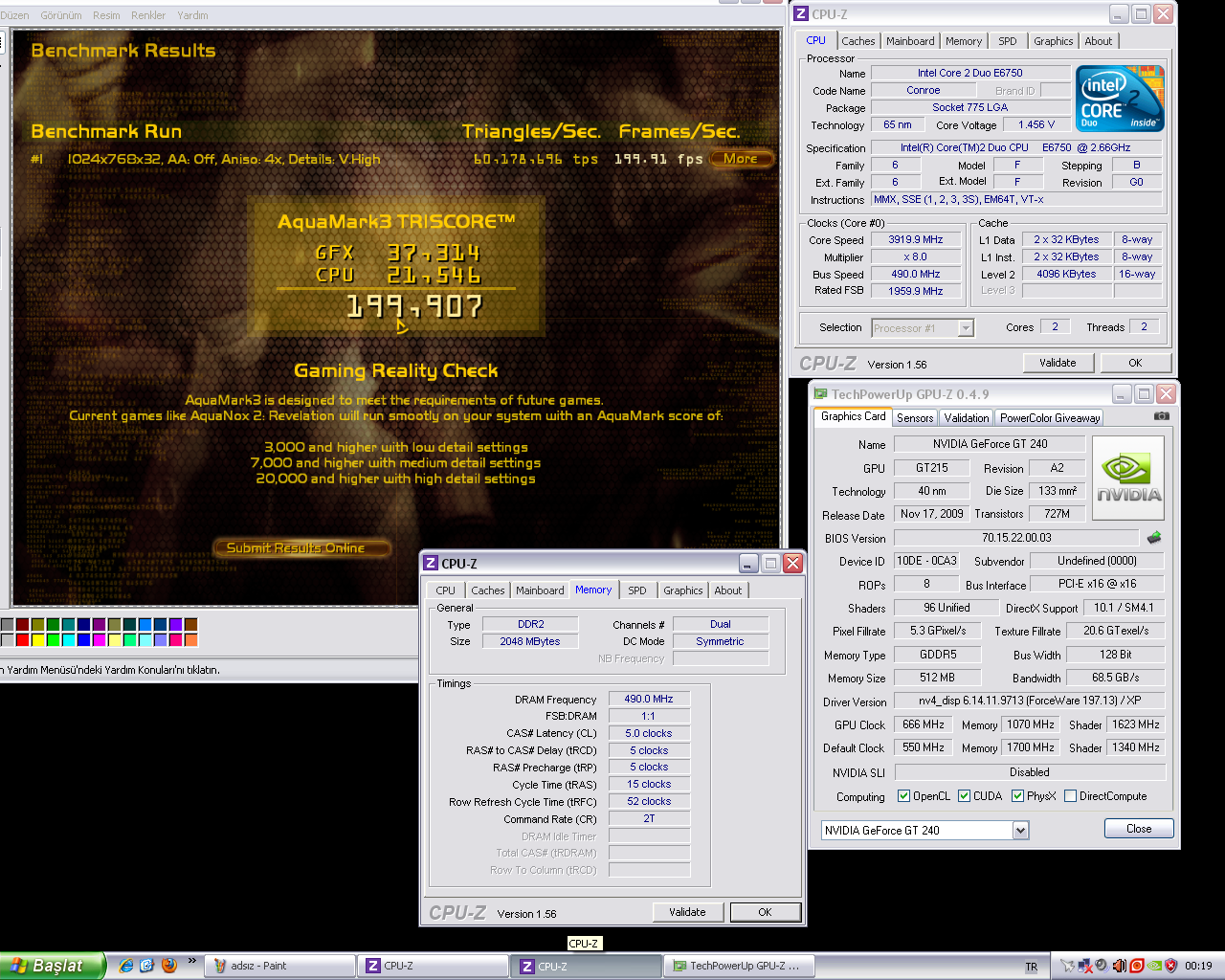Click the Memory CPU-Z window title icon
The width and height of the screenshot is (1225, 980).
tap(431, 564)
